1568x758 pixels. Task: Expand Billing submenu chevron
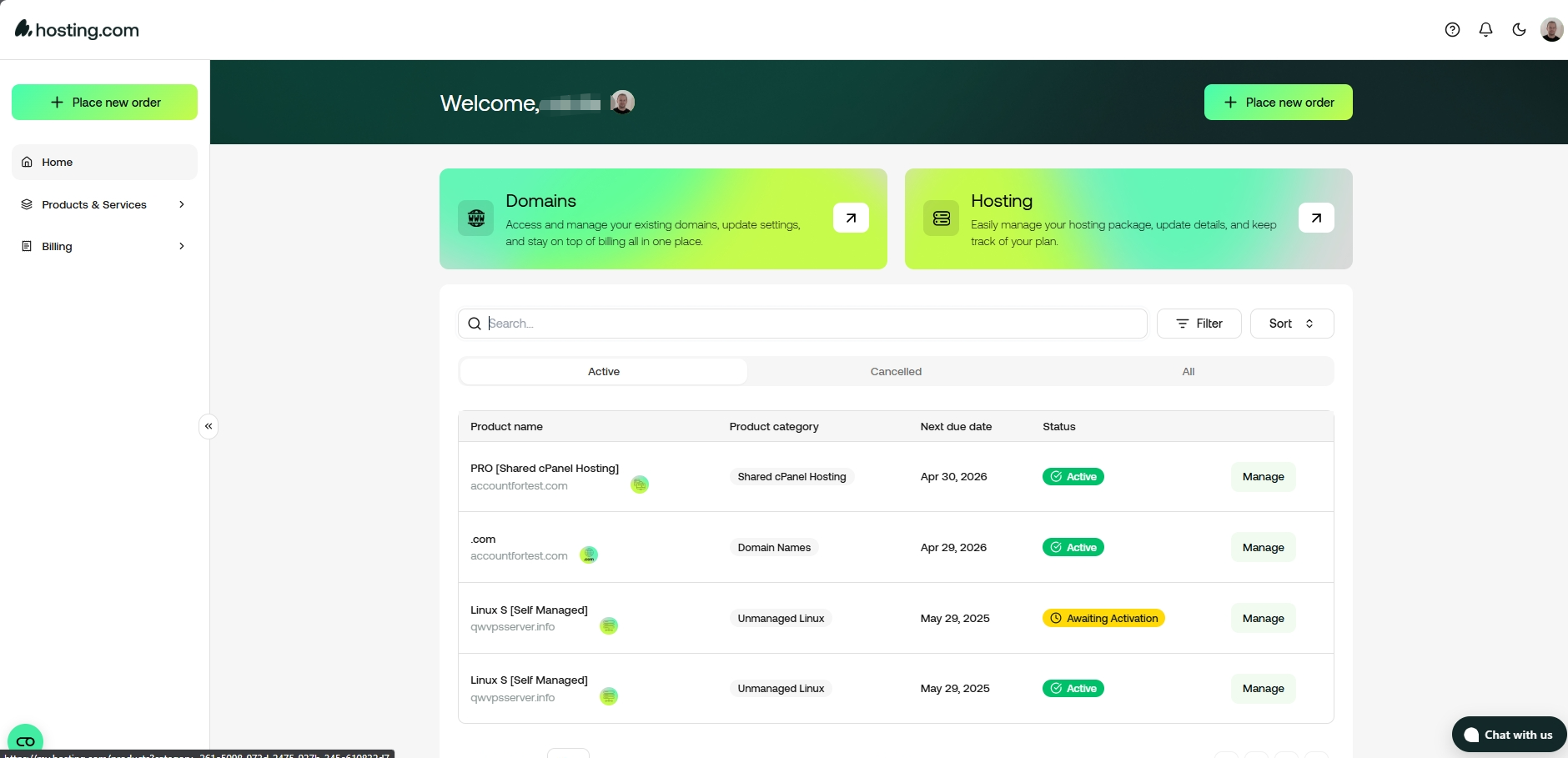click(x=182, y=246)
